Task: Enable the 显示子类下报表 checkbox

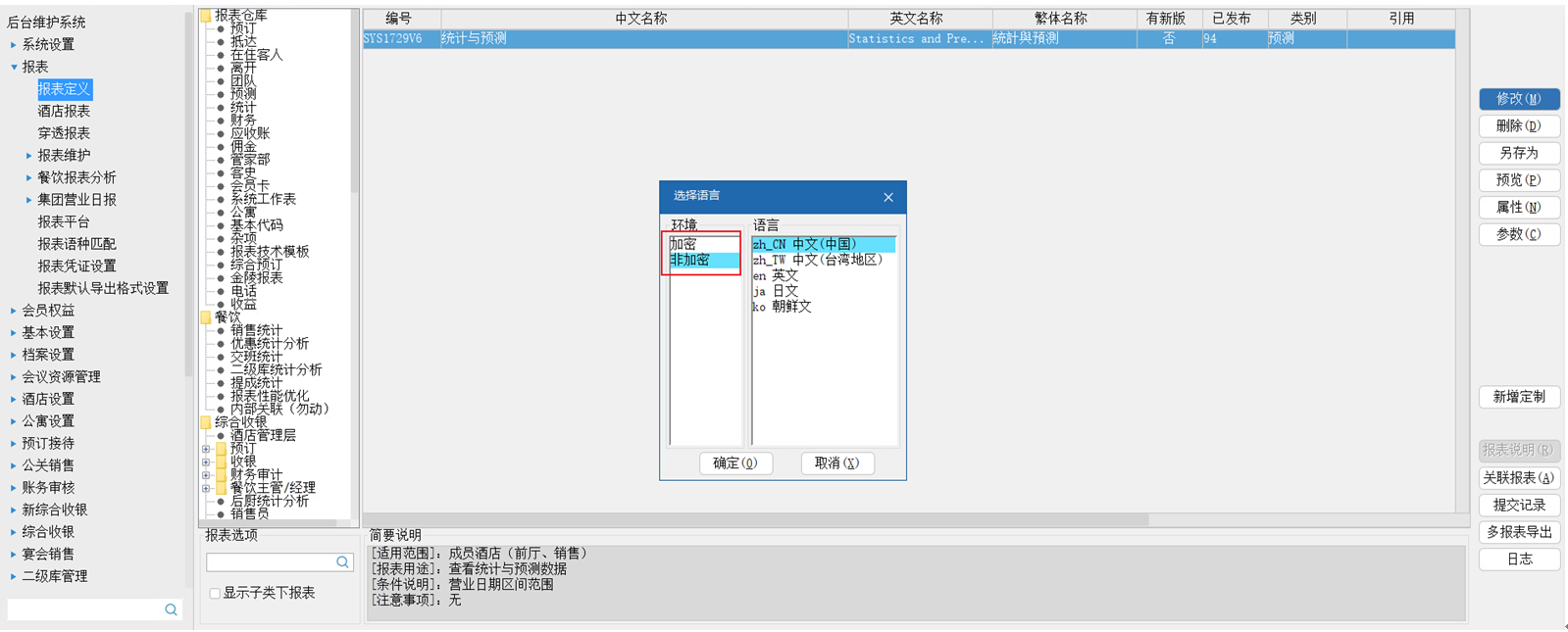Action: point(215,593)
